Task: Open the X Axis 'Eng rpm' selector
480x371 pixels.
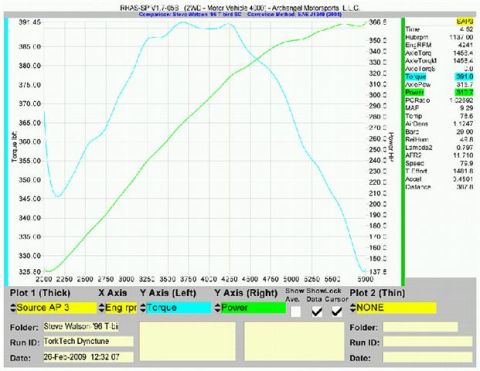Action: [121, 308]
